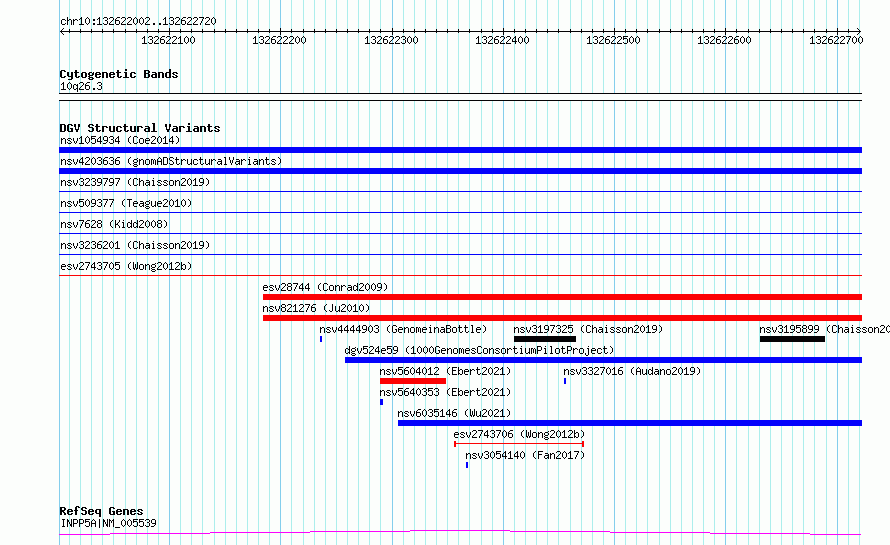Open esv2743705 (Wong2012b) variant label
The image size is (890, 545).
pos(126,266)
